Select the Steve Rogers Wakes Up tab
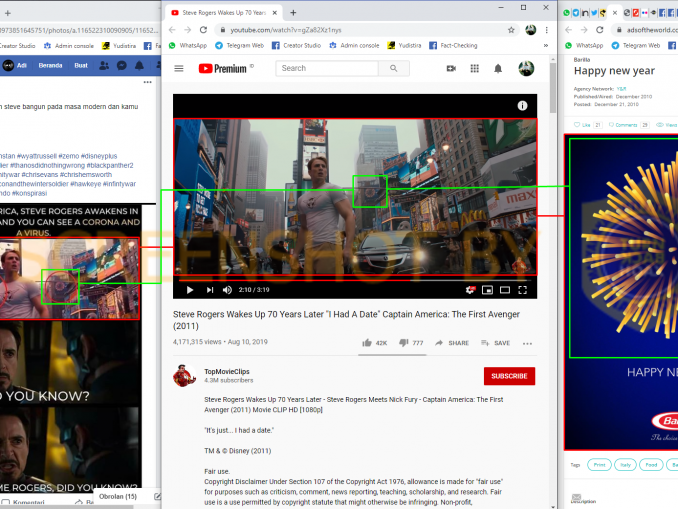 224,13
